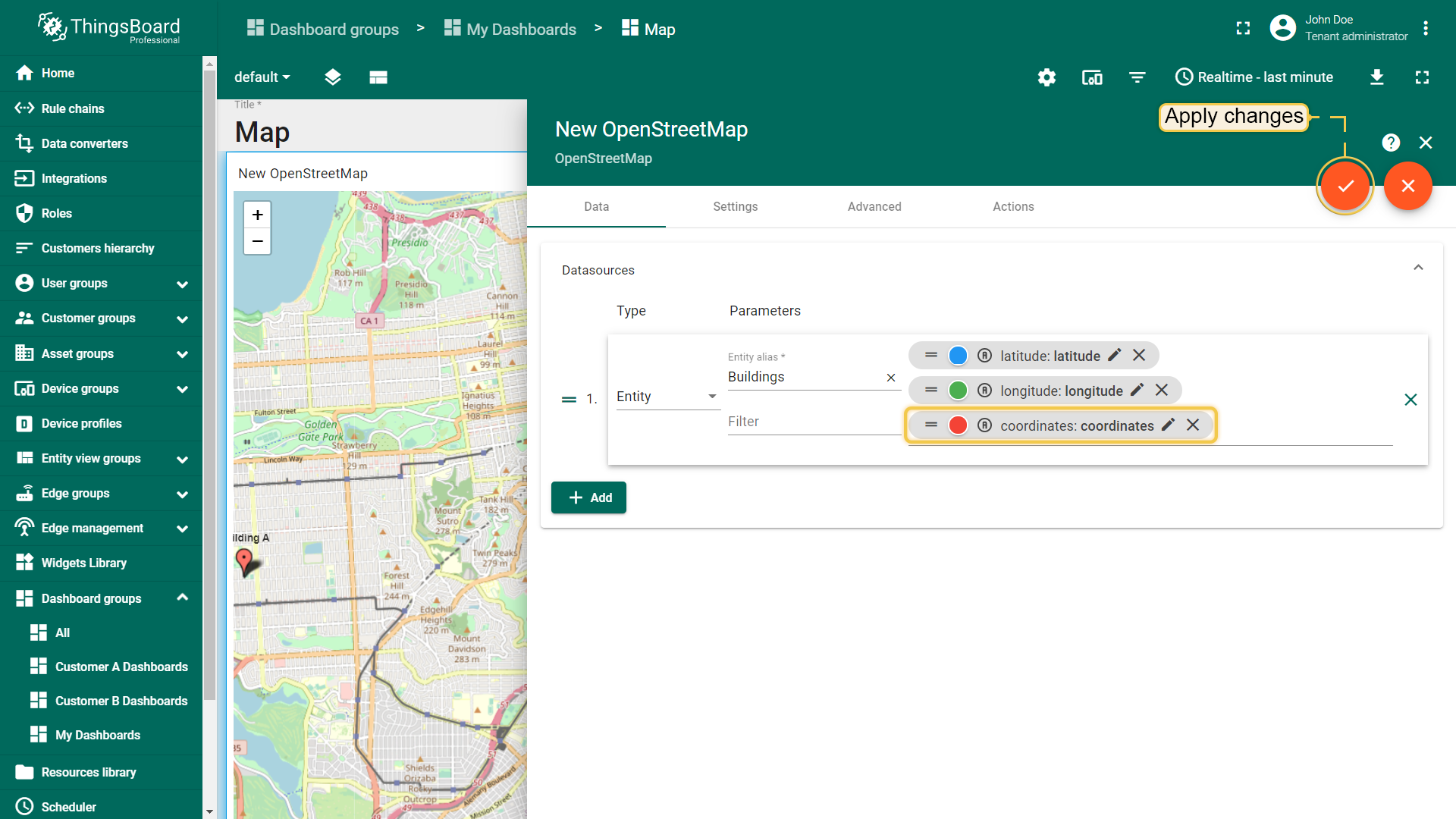Open the user menu three dots
Image resolution: width=1456 pixels, height=819 pixels.
1426,29
